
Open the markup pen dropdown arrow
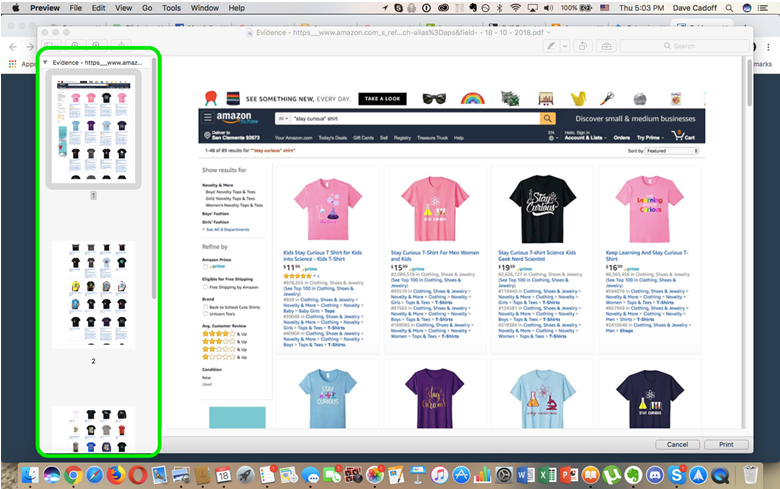coord(565,46)
